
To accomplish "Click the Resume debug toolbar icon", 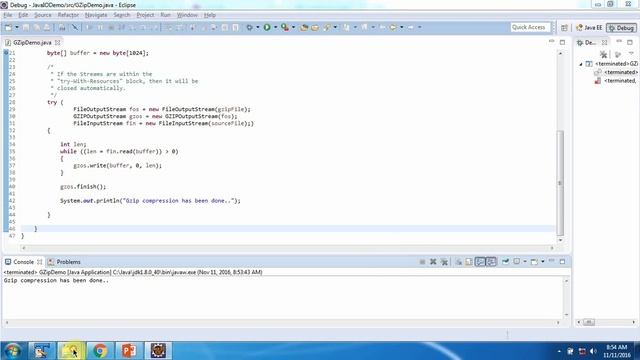I will (89, 27).
